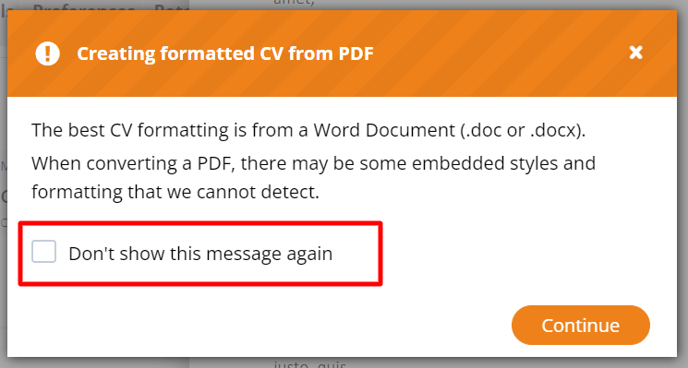Close the Creating formatted CV dialog
The height and width of the screenshot is (368, 688).
635,53
